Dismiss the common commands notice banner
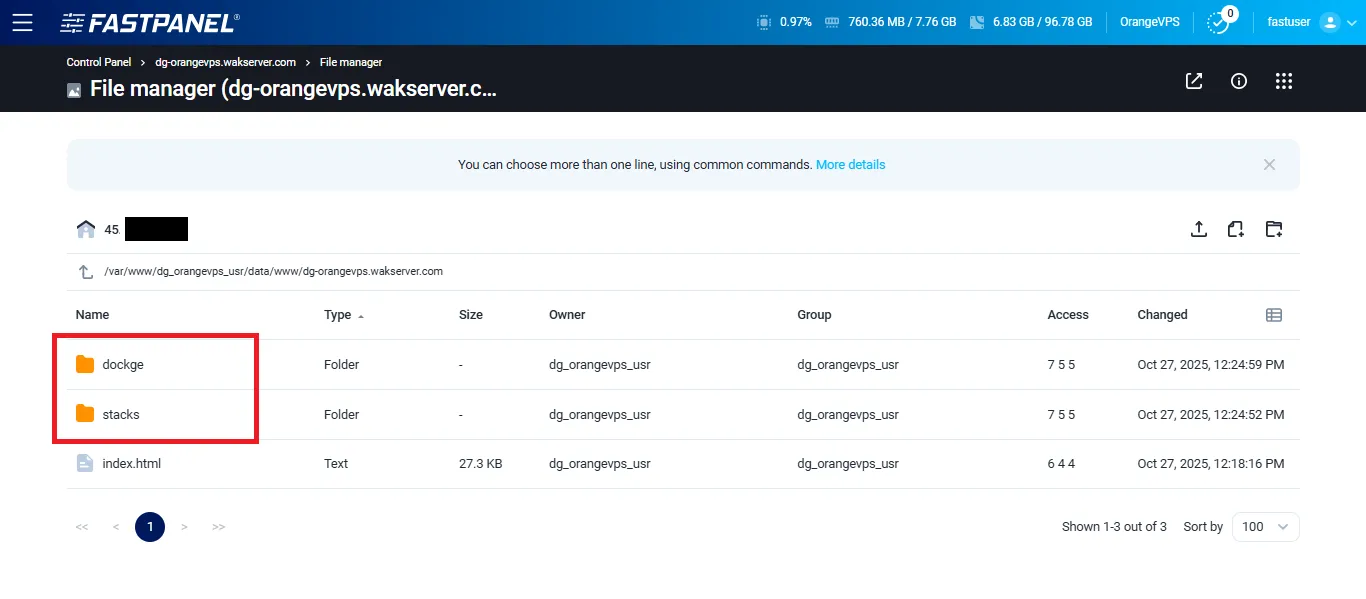This screenshot has height=599, width=1366. (x=1269, y=164)
